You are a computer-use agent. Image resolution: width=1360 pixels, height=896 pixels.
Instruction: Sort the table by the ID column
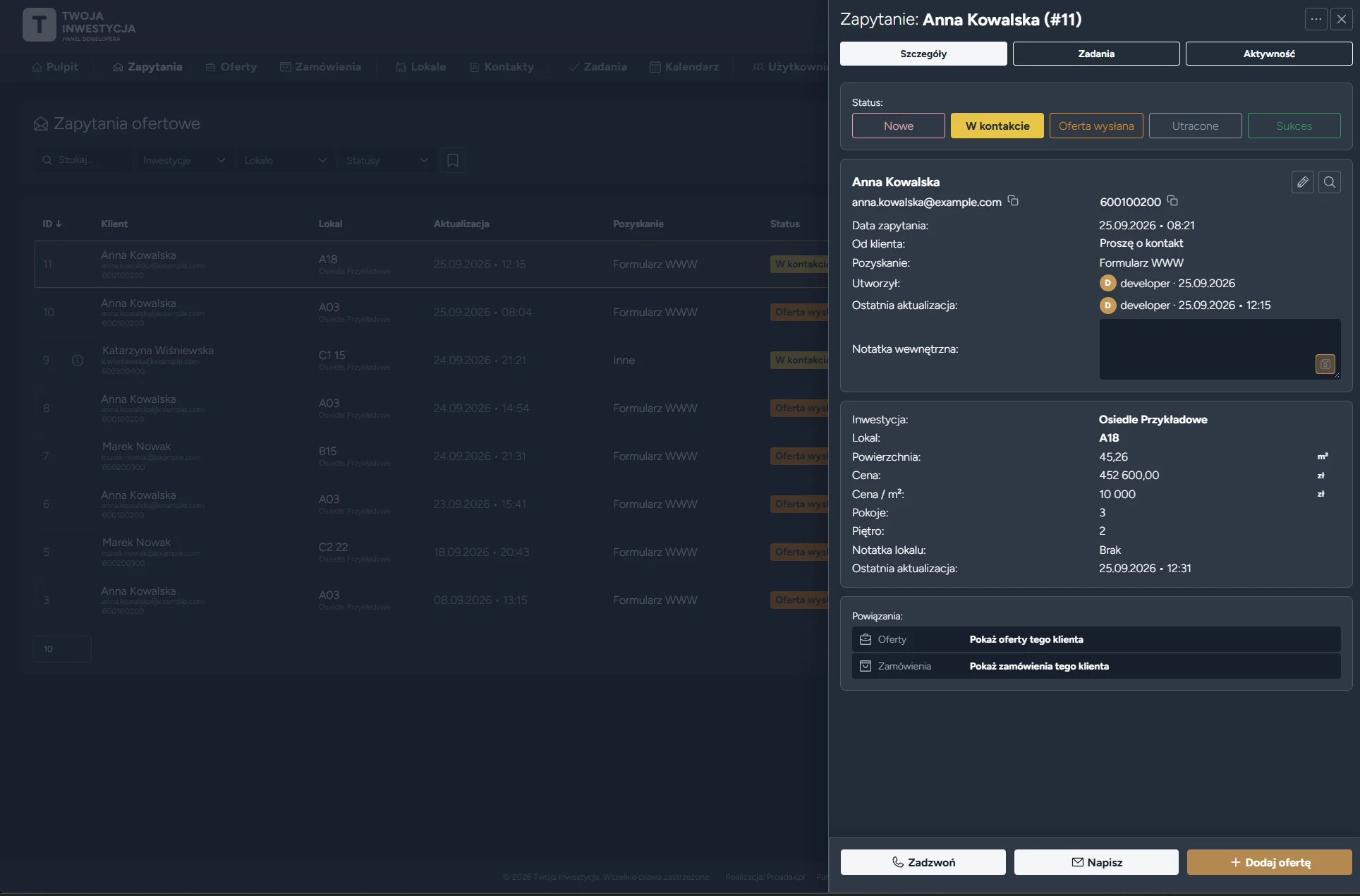[x=51, y=224]
